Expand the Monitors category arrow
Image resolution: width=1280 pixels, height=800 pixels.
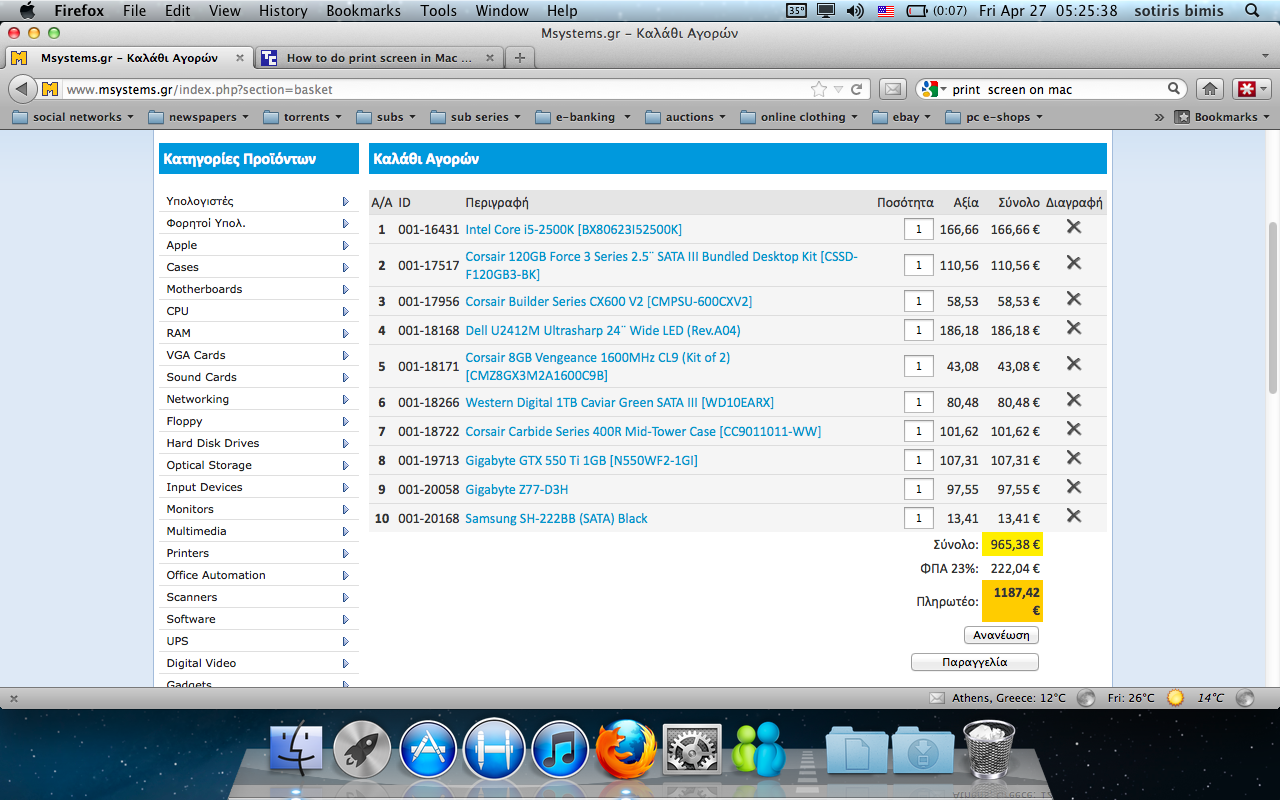click(x=346, y=509)
